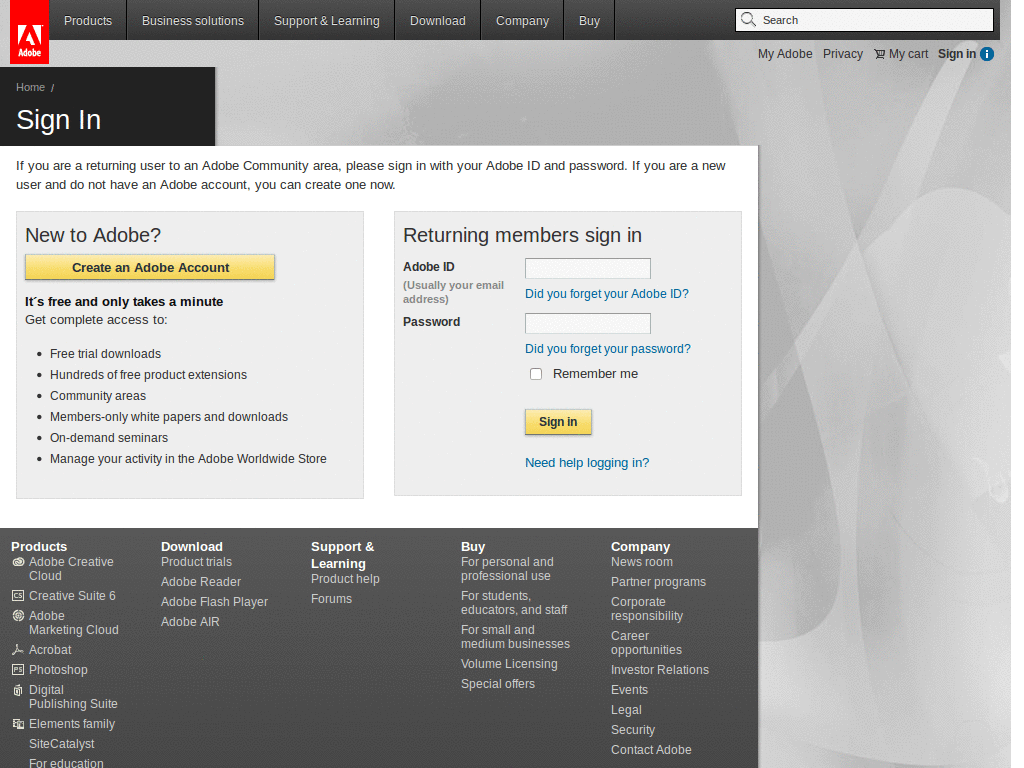Viewport: 1024px width, 768px height.
Task: Open Career opportunities footer link
Action: point(647,643)
